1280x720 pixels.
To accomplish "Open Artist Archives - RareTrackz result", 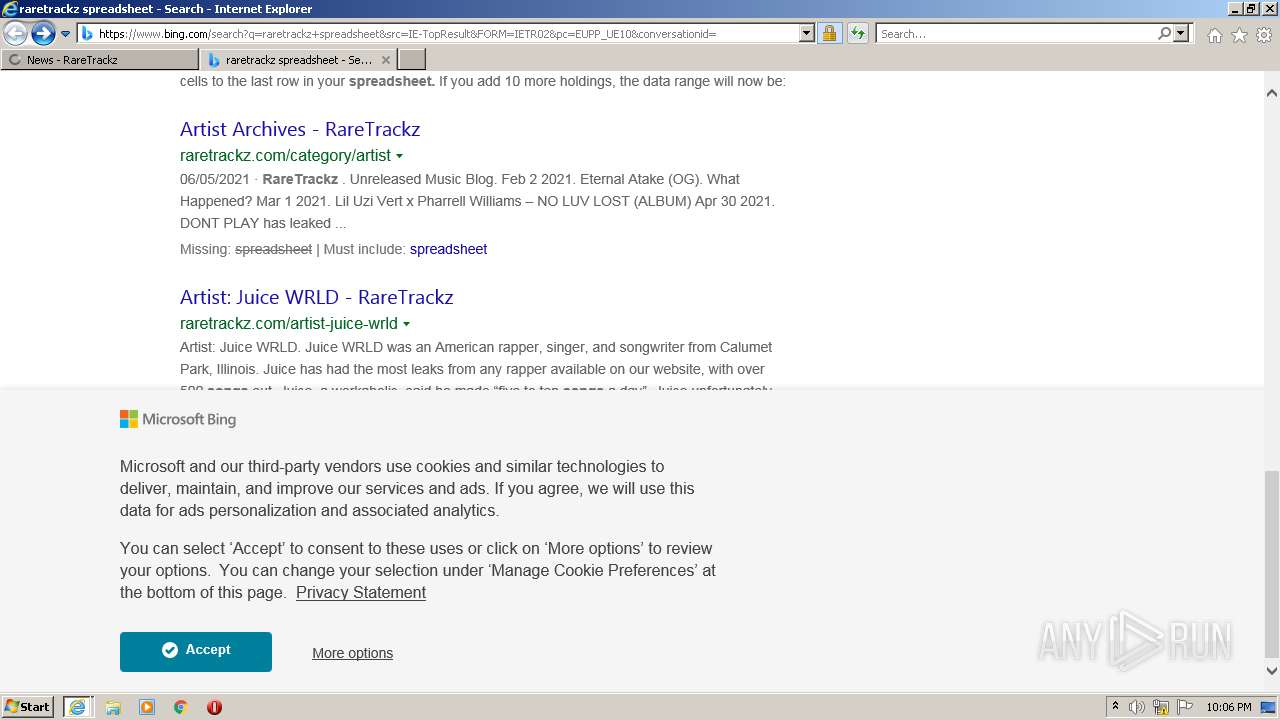I will [x=300, y=129].
